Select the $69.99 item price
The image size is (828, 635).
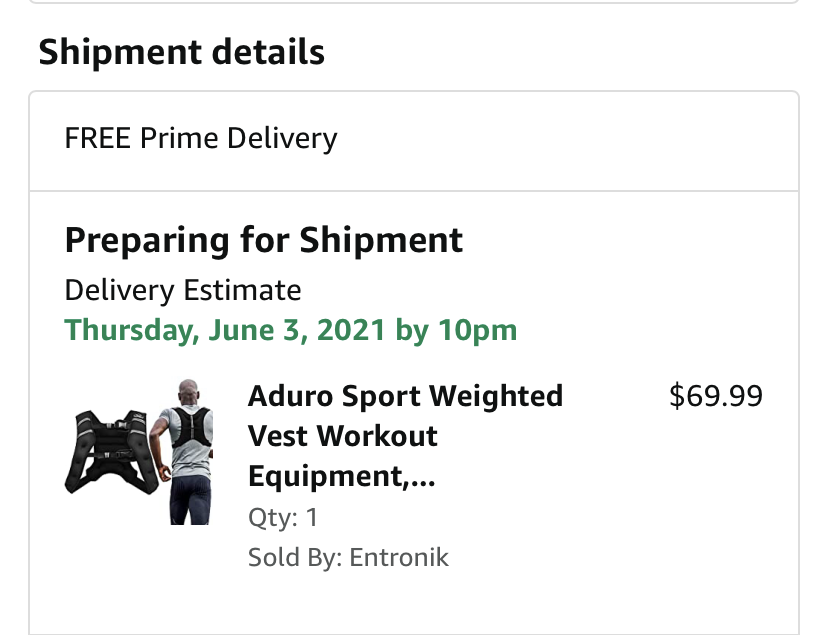pos(716,396)
